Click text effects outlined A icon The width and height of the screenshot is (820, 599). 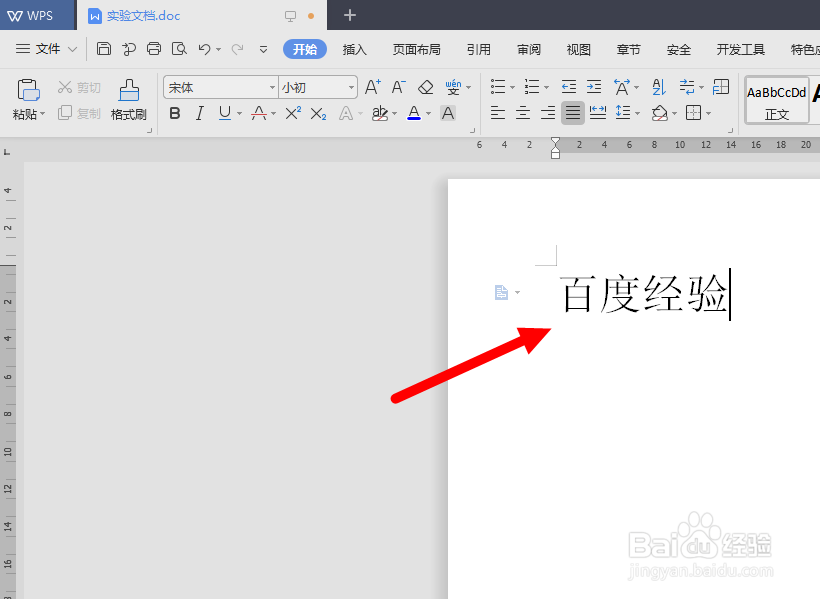[346, 114]
